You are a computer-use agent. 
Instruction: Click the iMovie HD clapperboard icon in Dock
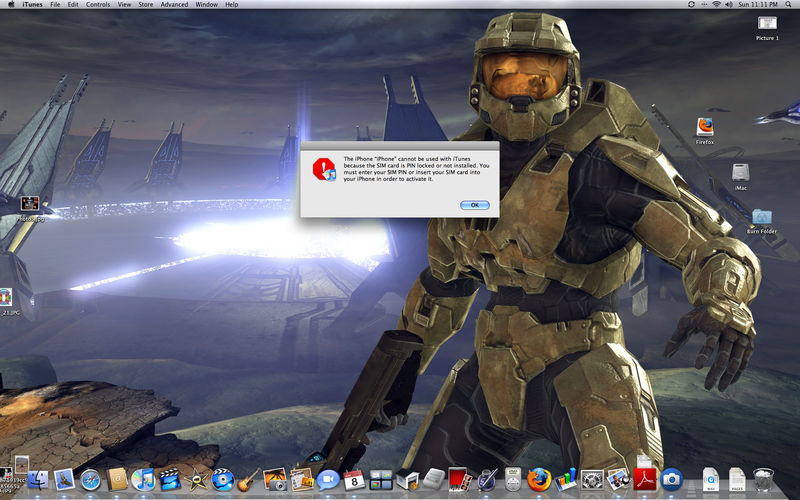(170, 480)
